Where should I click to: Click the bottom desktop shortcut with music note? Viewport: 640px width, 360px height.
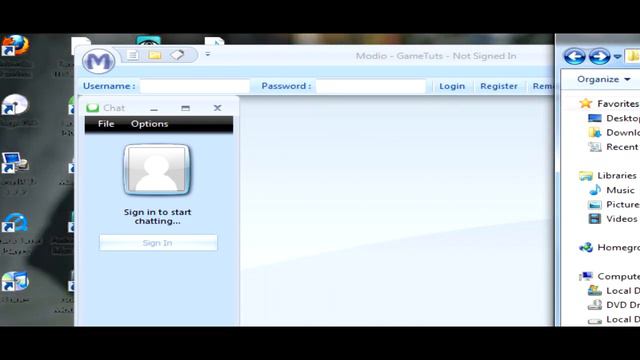coord(15,281)
